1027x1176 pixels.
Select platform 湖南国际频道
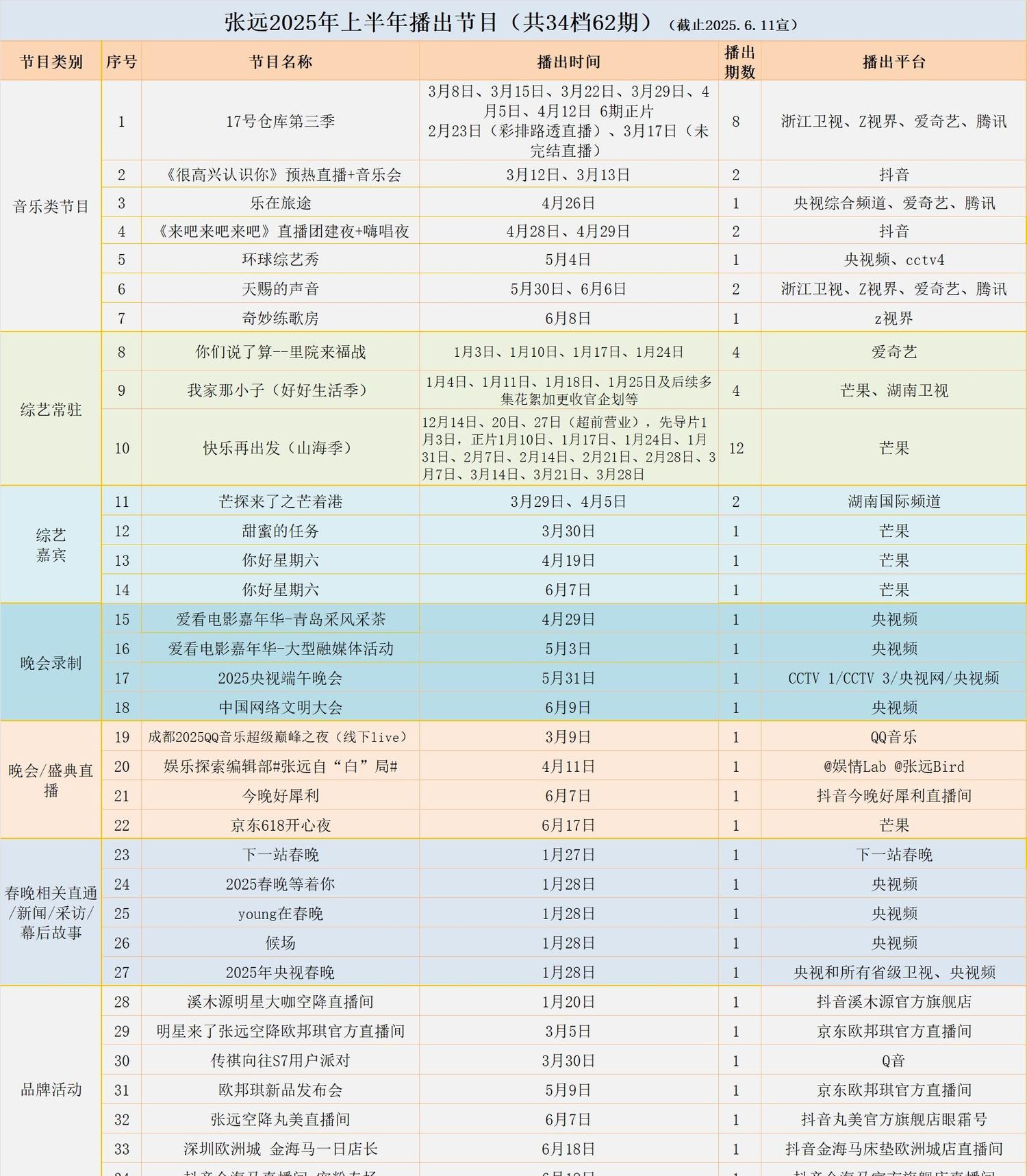[893, 501]
